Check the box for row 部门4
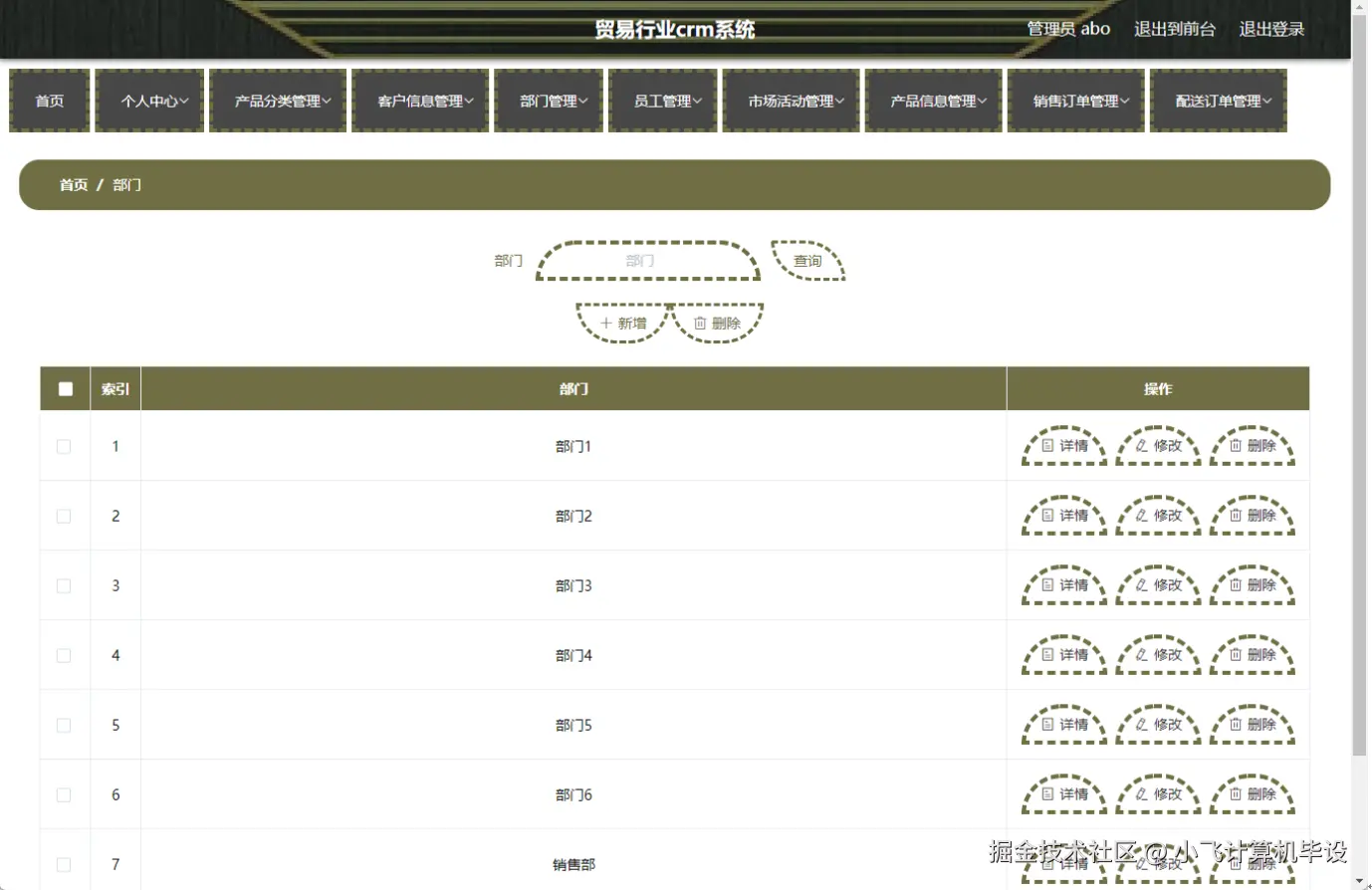The height and width of the screenshot is (890, 1372). pyautogui.click(x=64, y=656)
